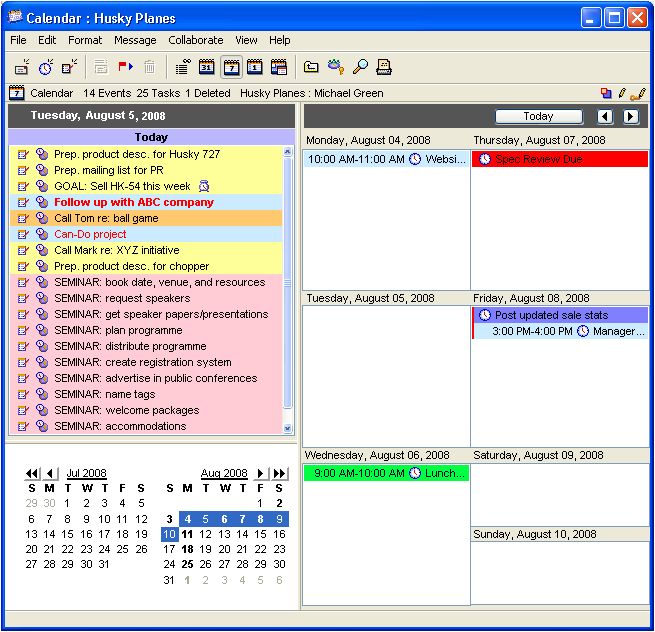Toggle task icon for Call Tom re: ball game
Viewport: 655px width, 632px height.
point(23,219)
